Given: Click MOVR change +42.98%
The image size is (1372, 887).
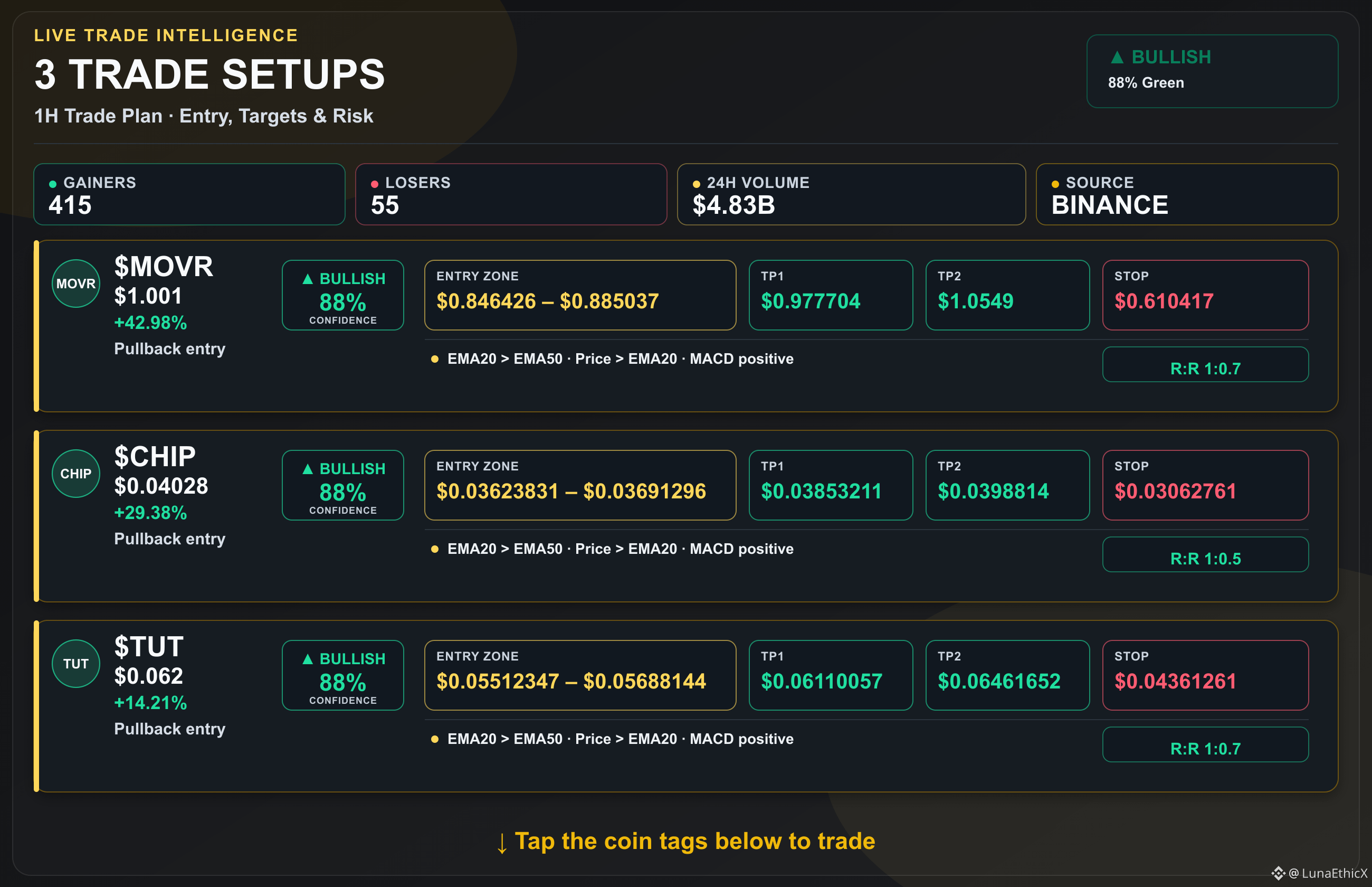Looking at the screenshot, I should tap(150, 323).
